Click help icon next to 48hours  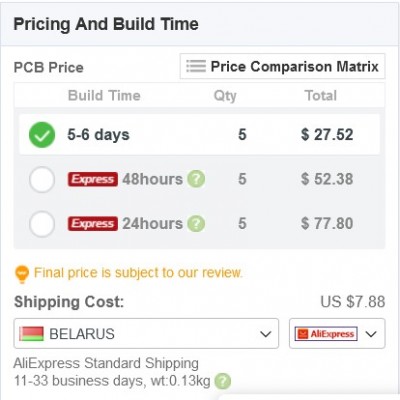click(196, 179)
